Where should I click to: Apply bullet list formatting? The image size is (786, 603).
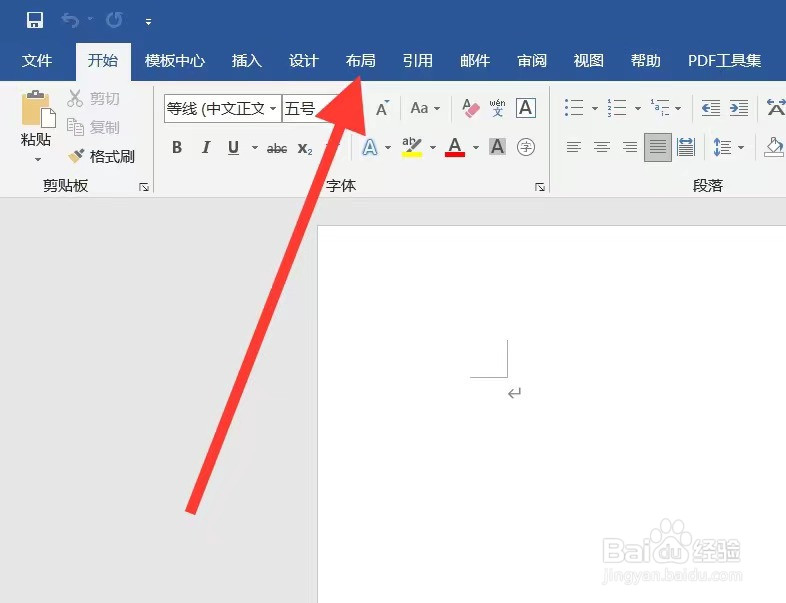[574, 108]
